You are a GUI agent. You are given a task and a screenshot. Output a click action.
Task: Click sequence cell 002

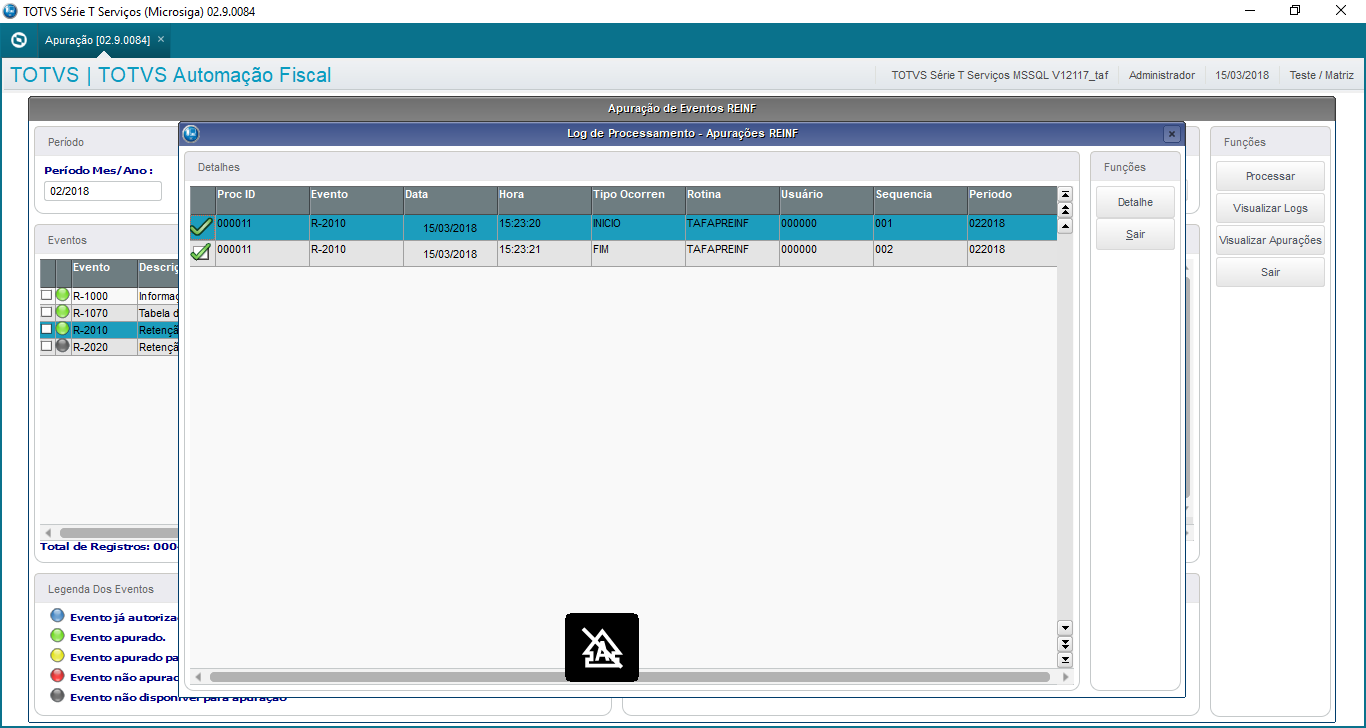[919, 253]
